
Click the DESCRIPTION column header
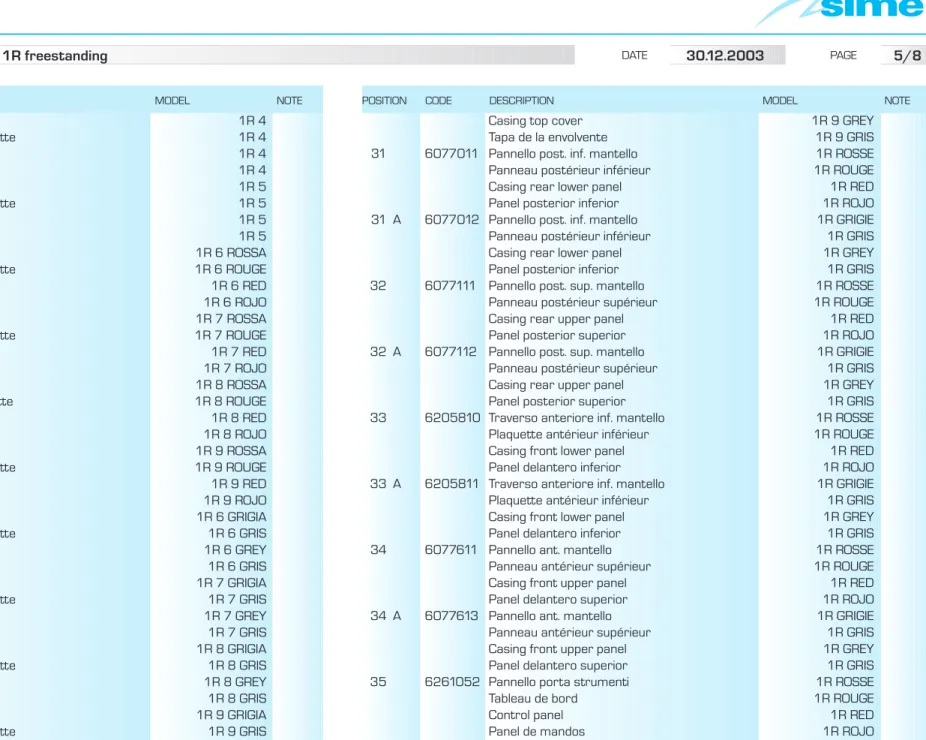(521, 100)
